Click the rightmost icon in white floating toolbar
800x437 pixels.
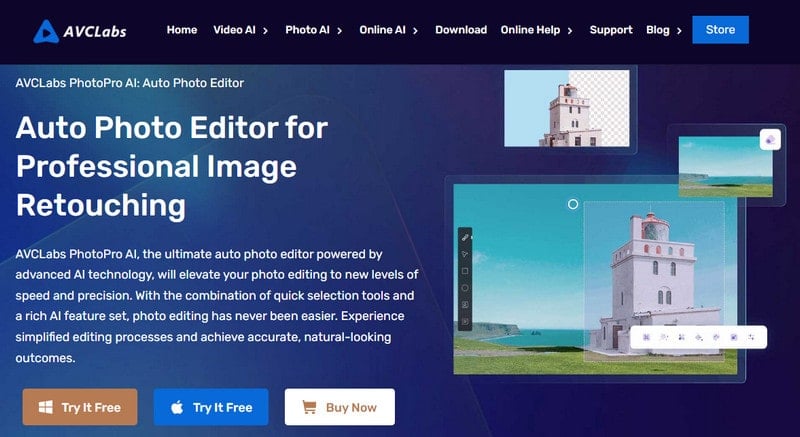pos(751,337)
